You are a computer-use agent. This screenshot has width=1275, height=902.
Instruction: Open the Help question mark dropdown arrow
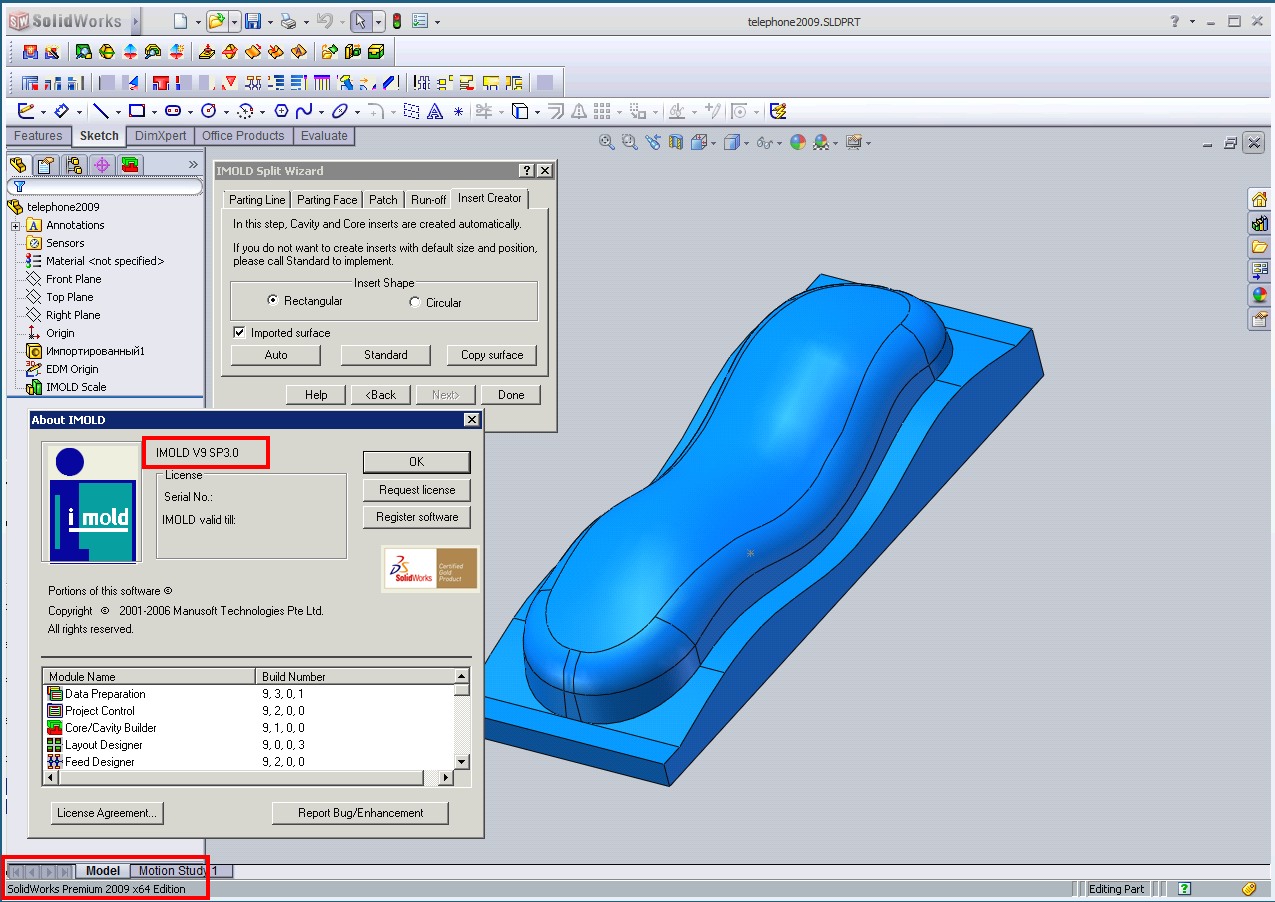(1192, 21)
